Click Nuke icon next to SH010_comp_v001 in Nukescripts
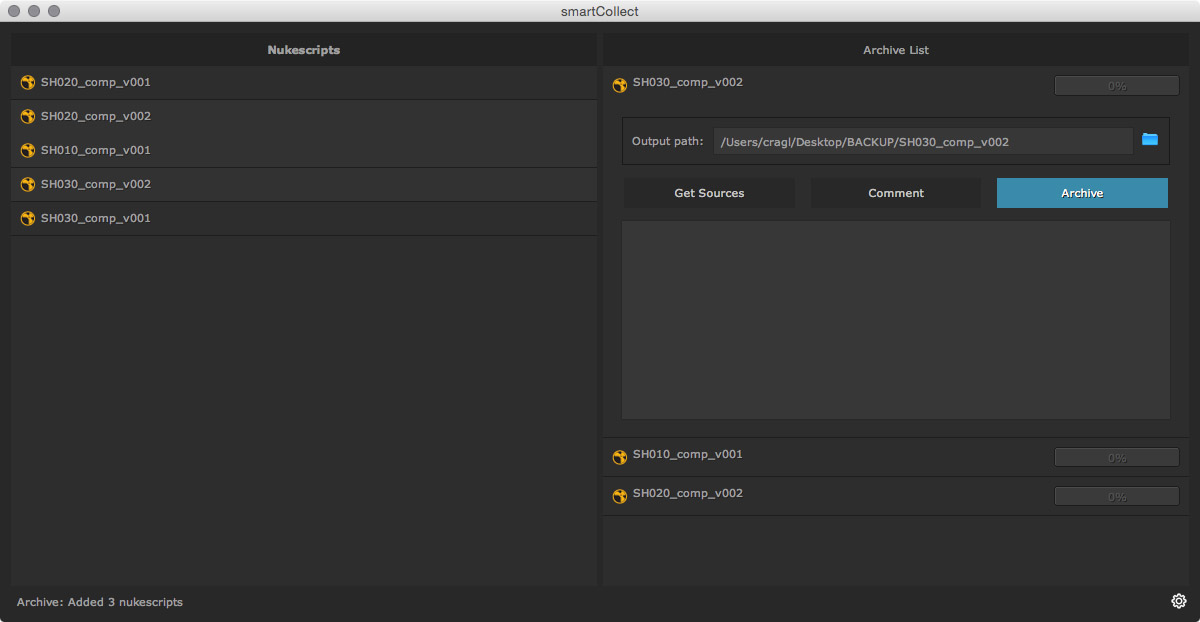1200x622 pixels. [28, 151]
